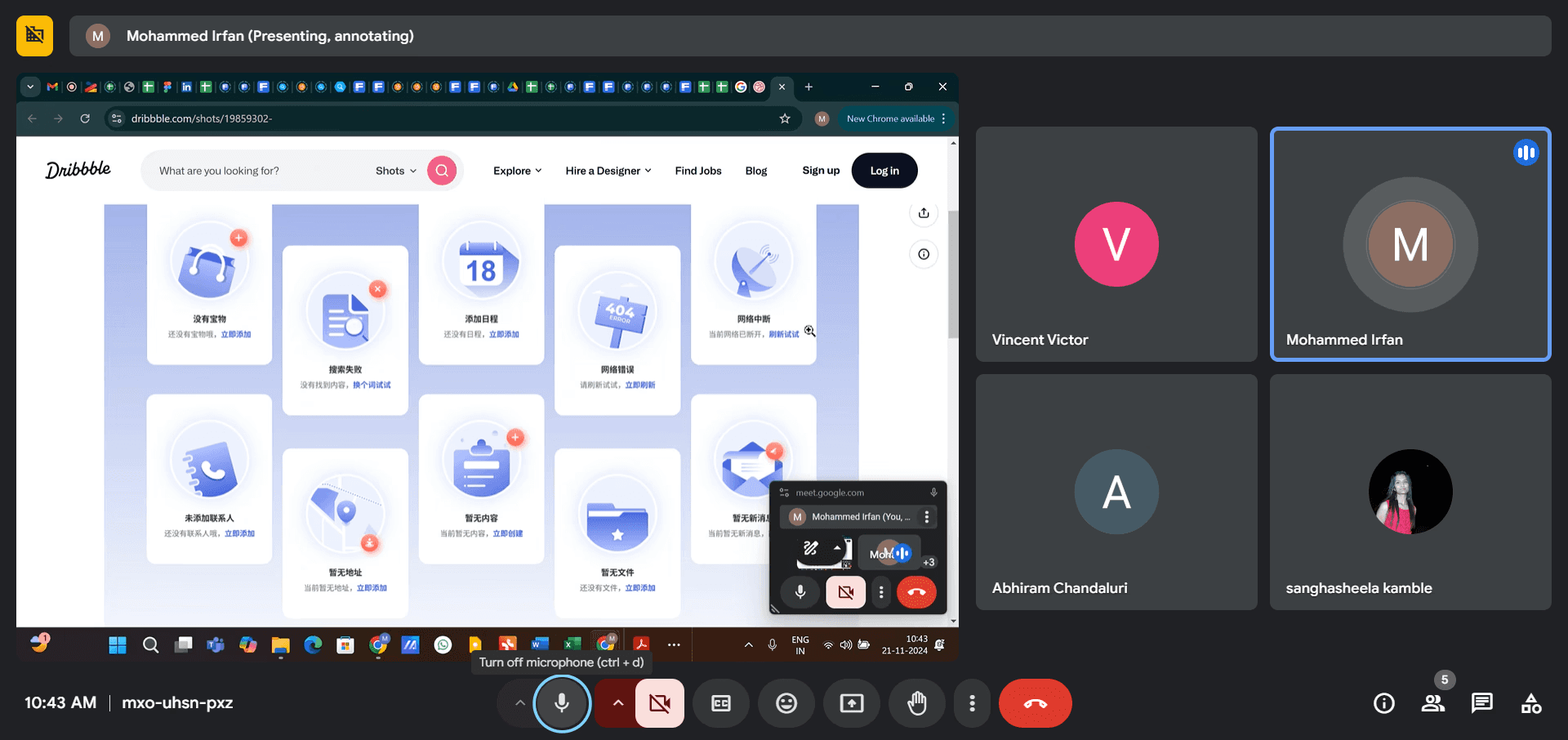1568x740 pixels.
Task: Click Dribbble page vertical scrollbar
Action: (x=953, y=274)
